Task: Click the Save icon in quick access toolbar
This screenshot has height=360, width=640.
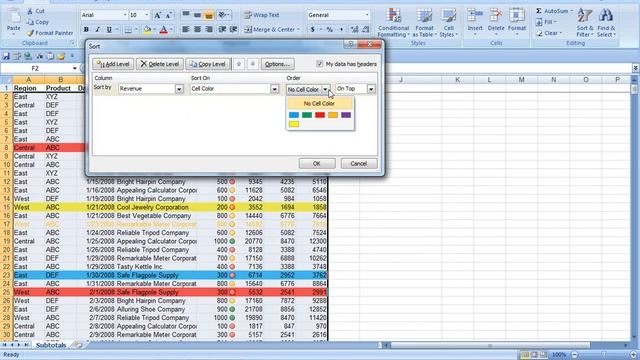Action: click(6, 56)
